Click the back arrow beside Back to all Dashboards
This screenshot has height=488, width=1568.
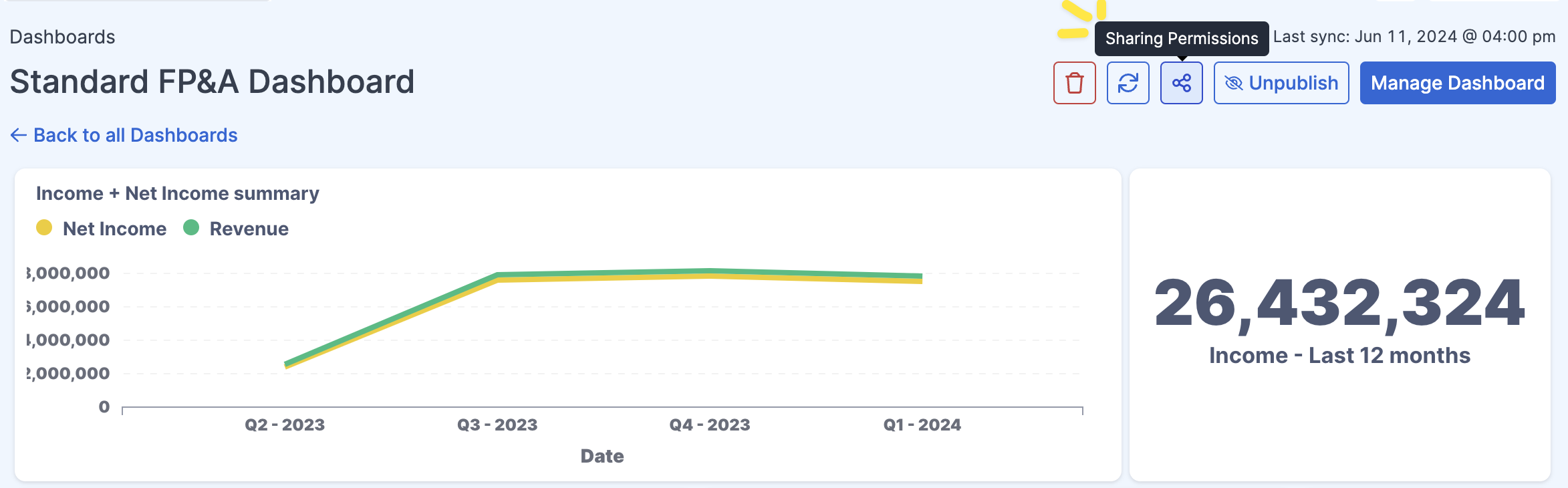pos(17,135)
